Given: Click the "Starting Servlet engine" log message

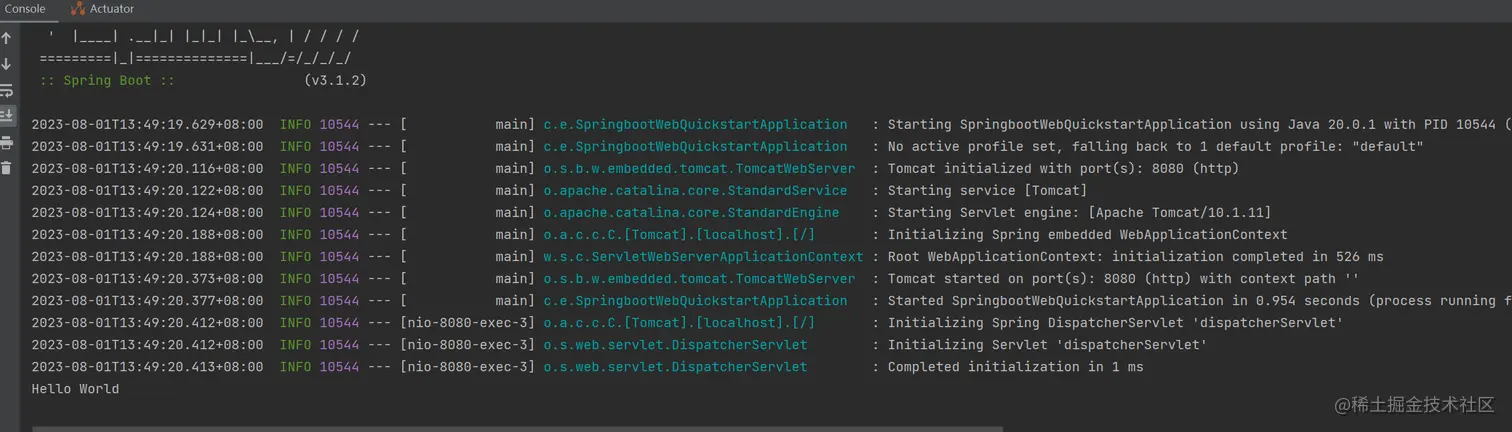Looking at the screenshot, I should pos(1079,213).
